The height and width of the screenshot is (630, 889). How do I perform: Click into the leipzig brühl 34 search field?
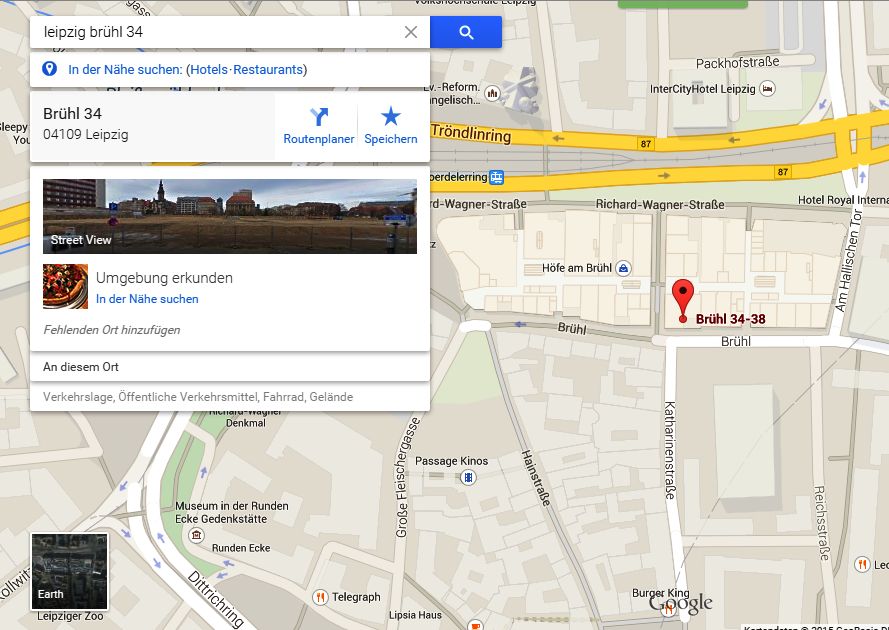(215, 32)
